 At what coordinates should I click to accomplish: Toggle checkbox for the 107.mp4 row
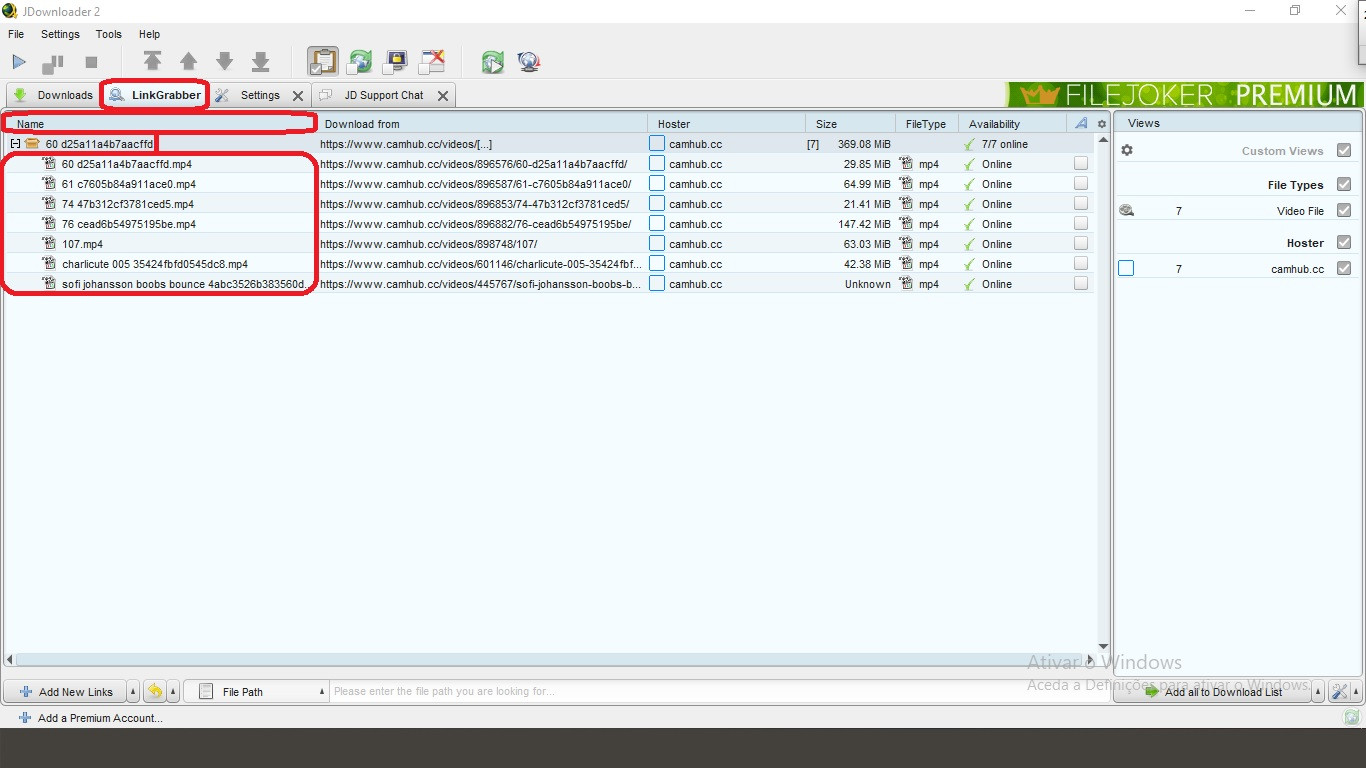point(1081,244)
